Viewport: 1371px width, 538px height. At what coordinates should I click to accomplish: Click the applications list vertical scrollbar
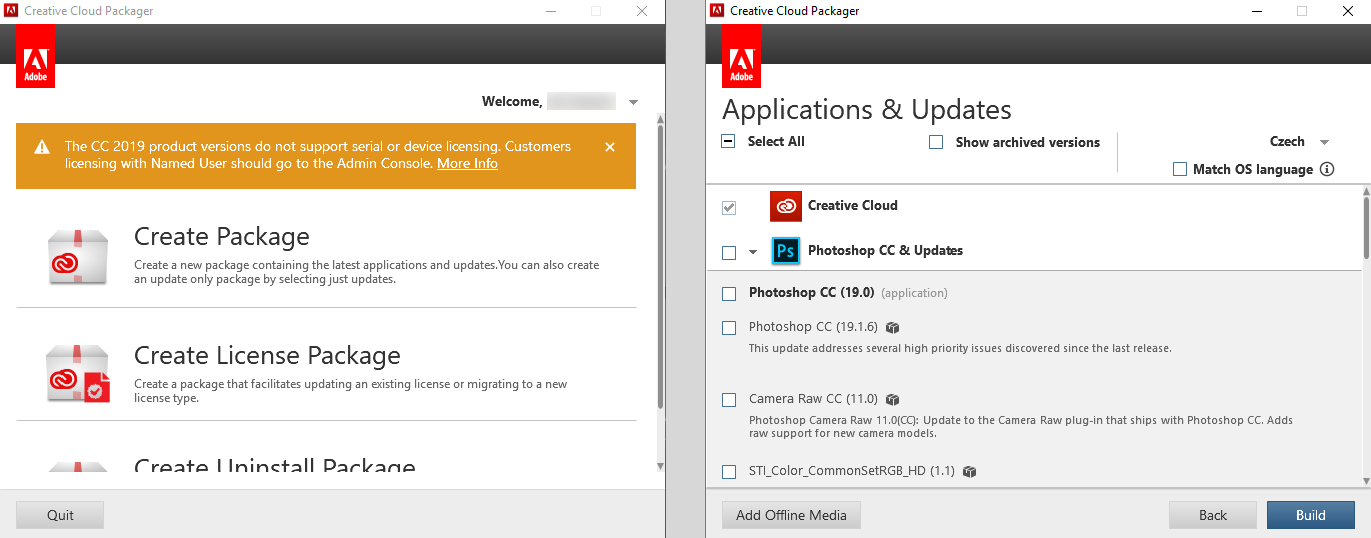pyautogui.click(x=1365, y=228)
